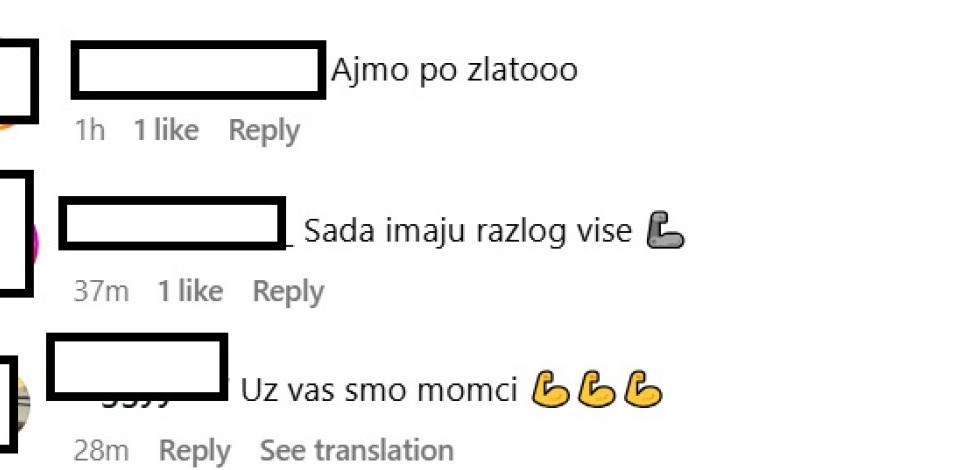Show the translation of the last comment
This screenshot has height=470, width=966.
357,450
